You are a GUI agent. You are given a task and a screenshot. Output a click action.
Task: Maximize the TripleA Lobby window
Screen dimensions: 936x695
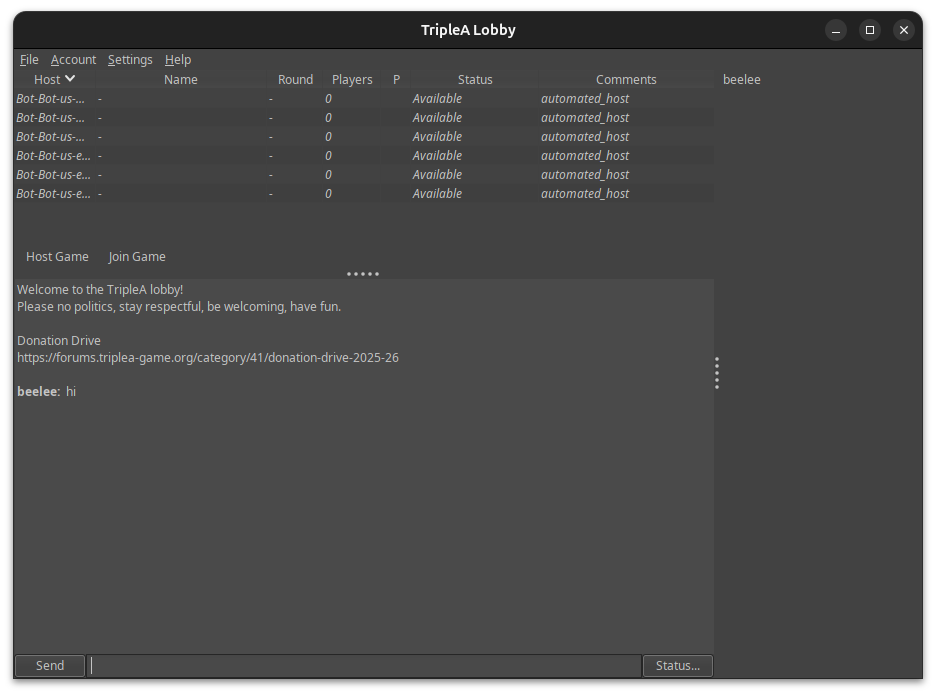[x=870, y=30]
